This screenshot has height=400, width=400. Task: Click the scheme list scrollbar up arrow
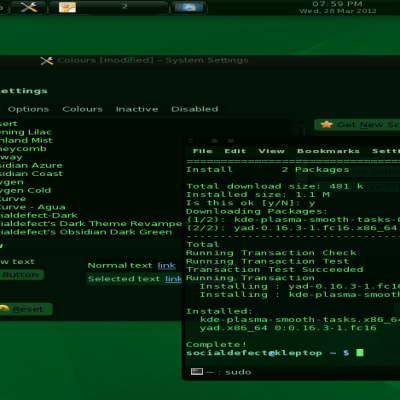pos(301,123)
